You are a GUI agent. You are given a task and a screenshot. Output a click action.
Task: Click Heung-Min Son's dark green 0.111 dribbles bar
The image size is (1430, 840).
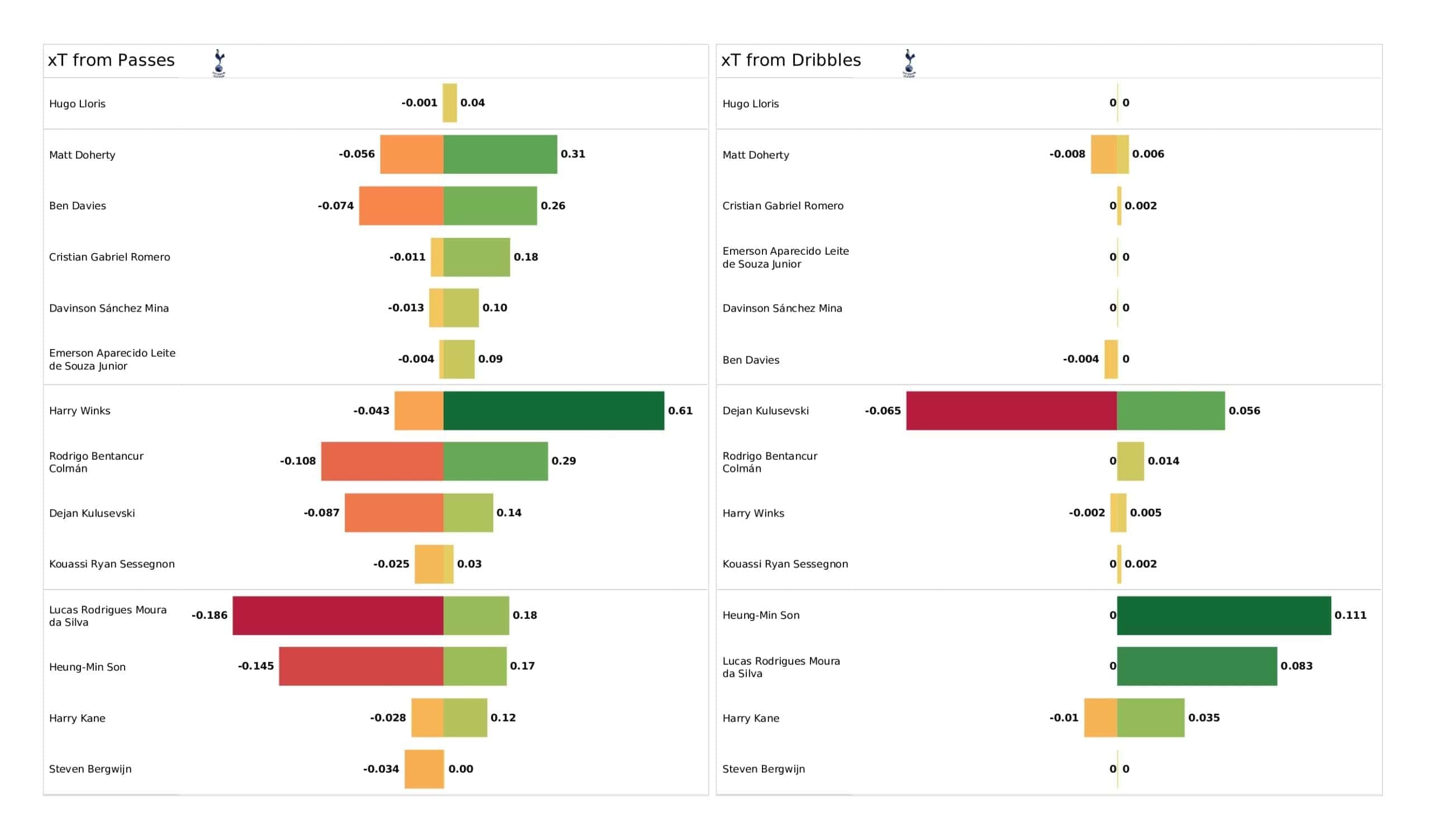point(1223,615)
